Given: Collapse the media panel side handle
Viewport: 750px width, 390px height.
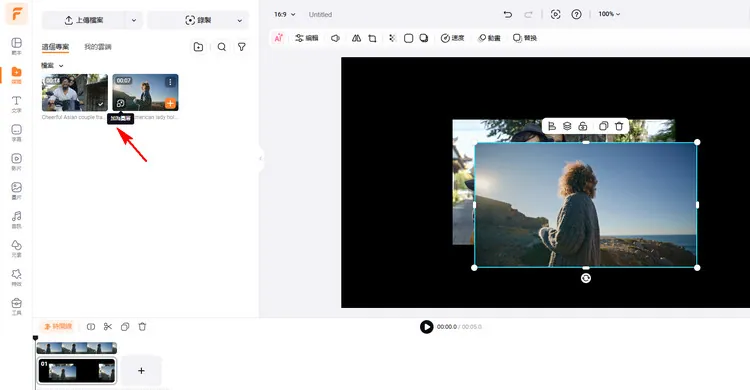Looking at the screenshot, I should pos(261,158).
